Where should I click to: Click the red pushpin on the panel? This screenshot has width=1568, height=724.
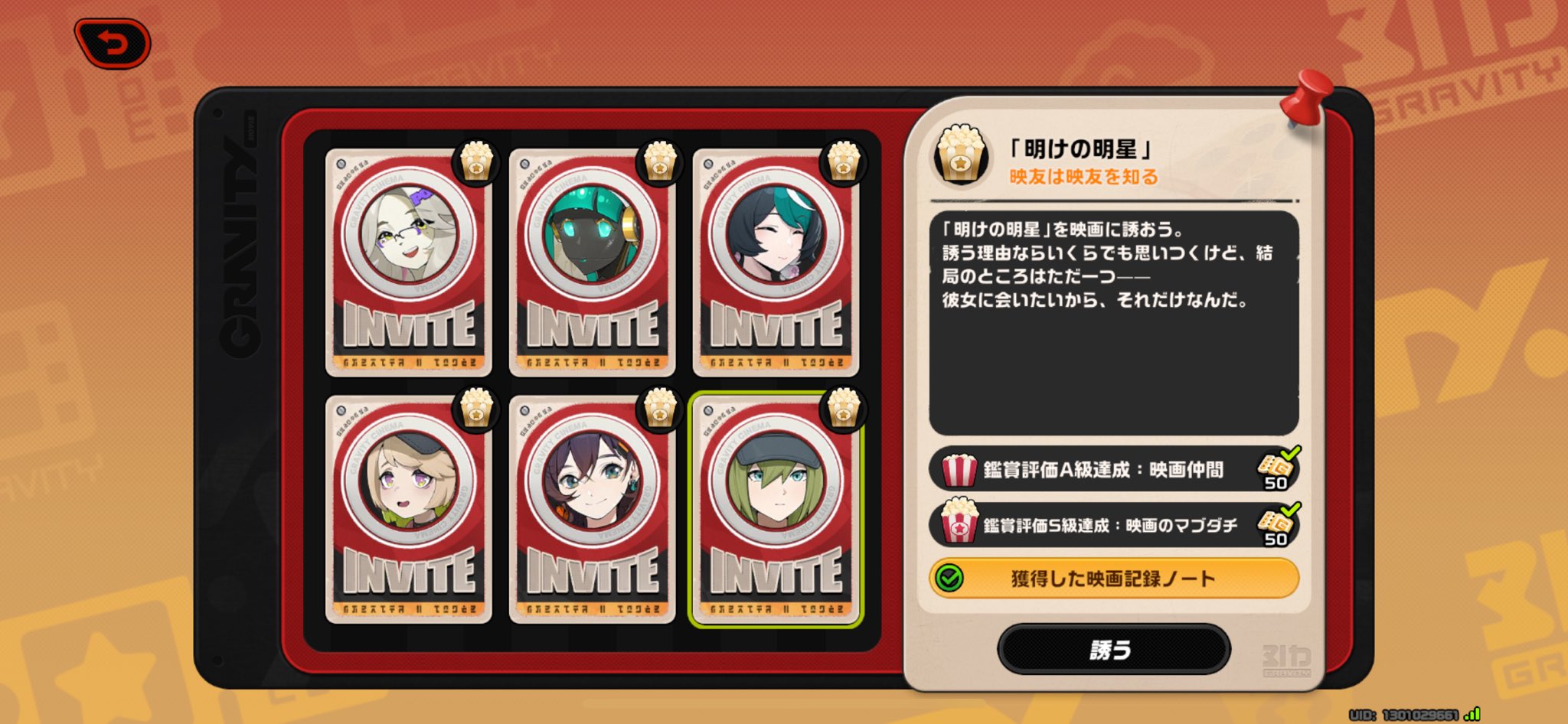click(1308, 98)
